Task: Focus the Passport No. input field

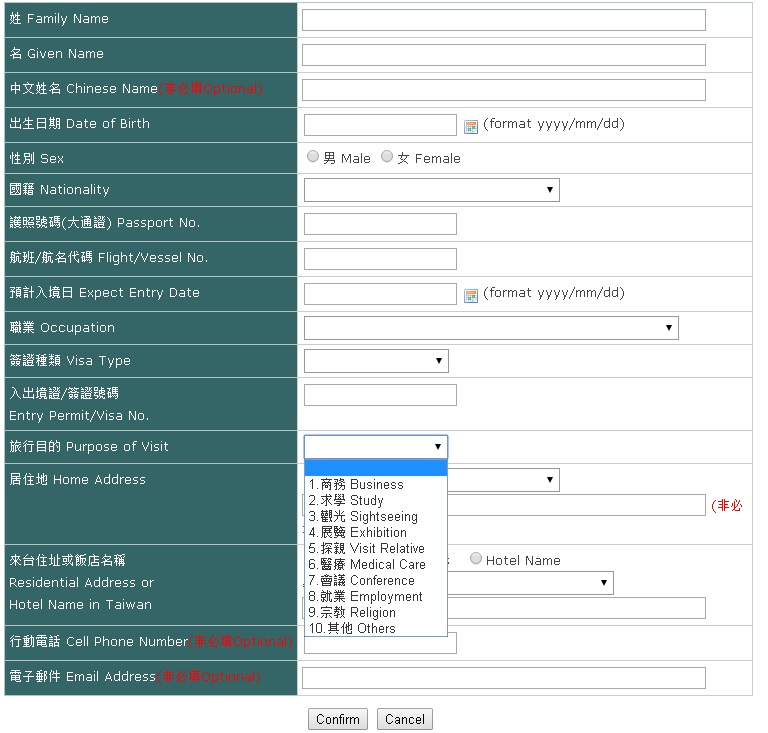Action: click(x=380, y=224)
